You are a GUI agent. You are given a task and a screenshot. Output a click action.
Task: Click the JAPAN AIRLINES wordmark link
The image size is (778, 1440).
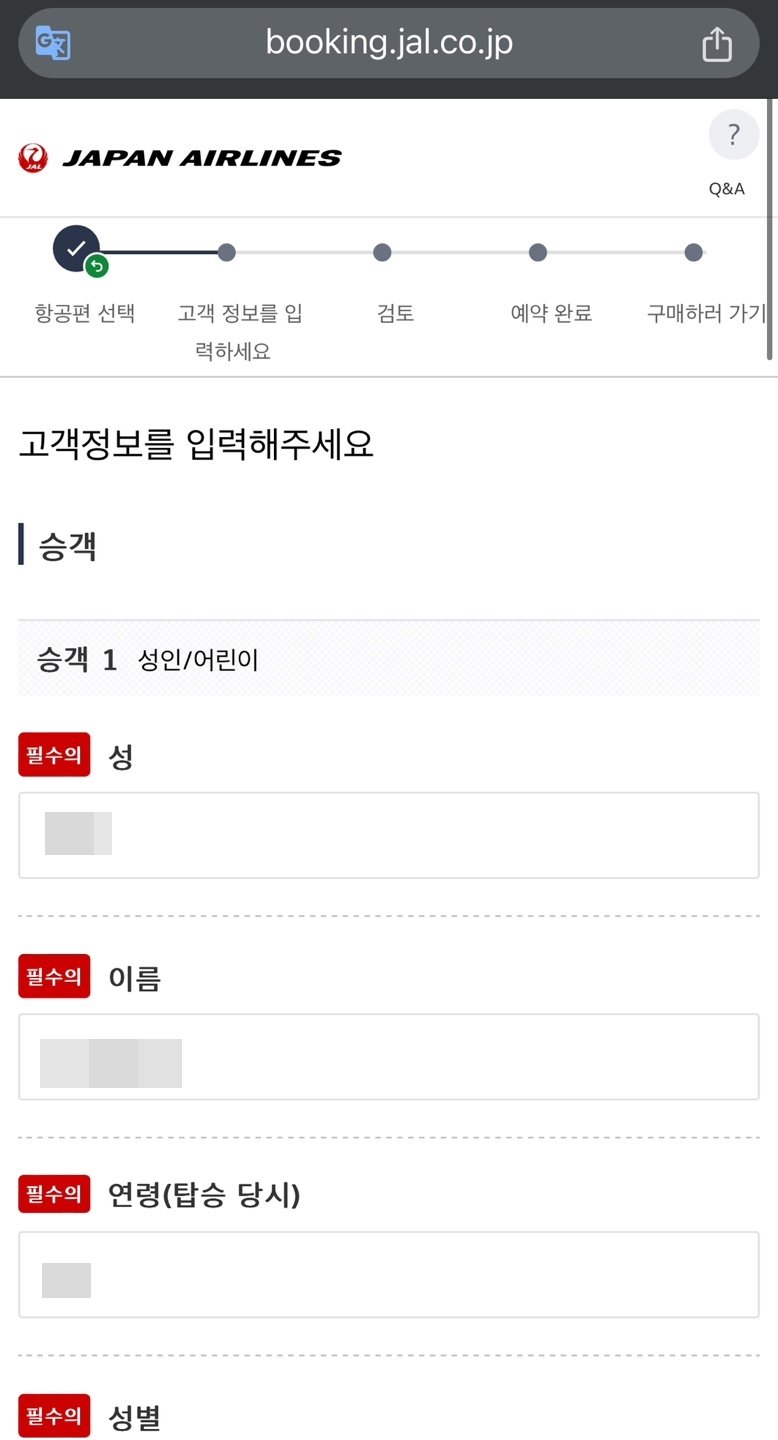click(201, 158)
